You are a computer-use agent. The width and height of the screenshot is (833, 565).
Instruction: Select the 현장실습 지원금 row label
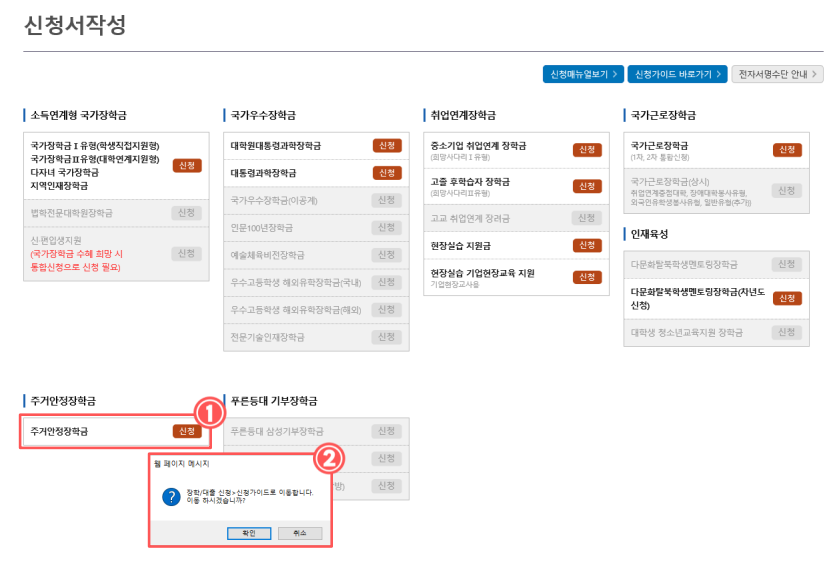point(461,245)
